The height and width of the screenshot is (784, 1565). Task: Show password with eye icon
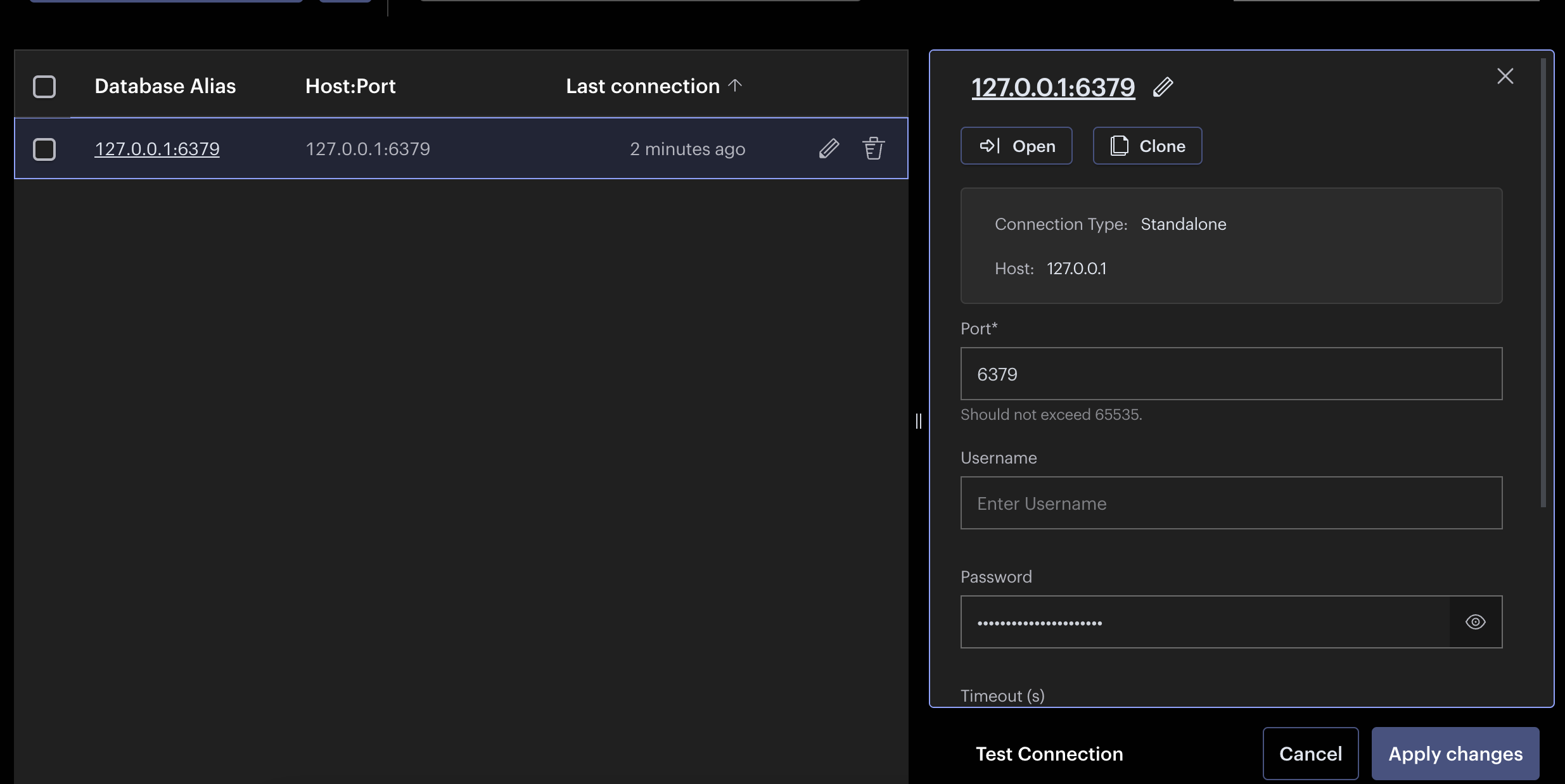(1475, 622)
